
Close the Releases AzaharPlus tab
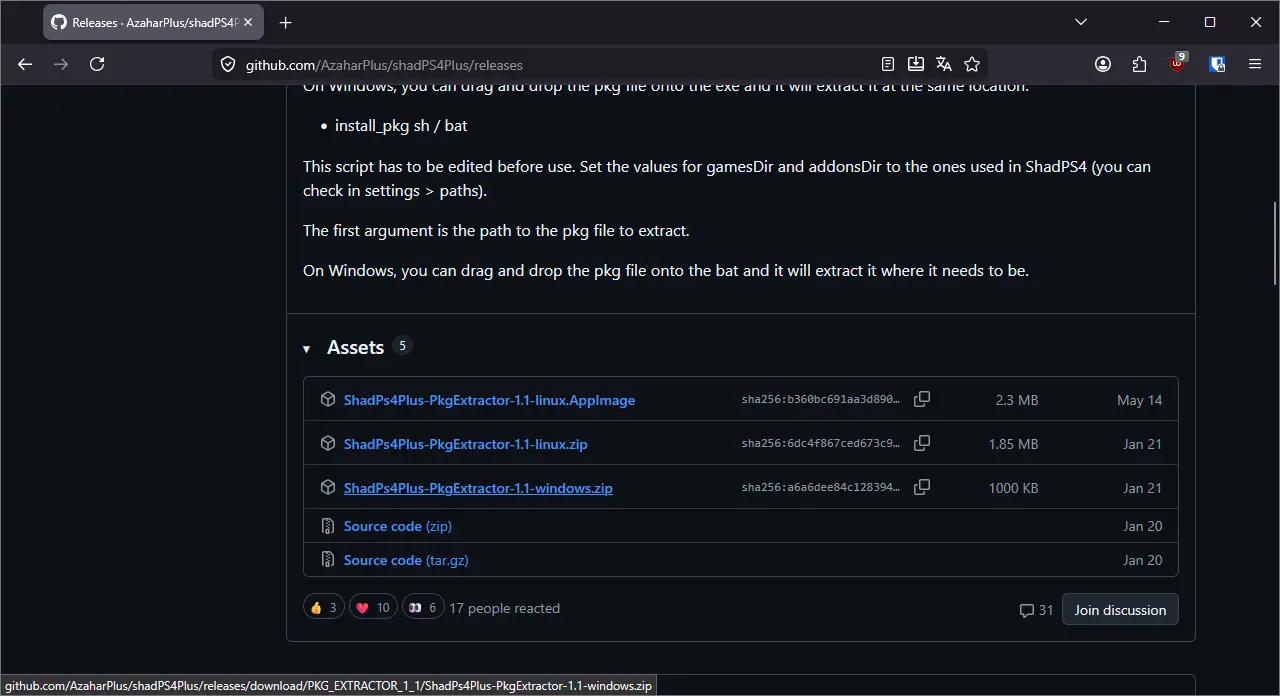(249, 22)
